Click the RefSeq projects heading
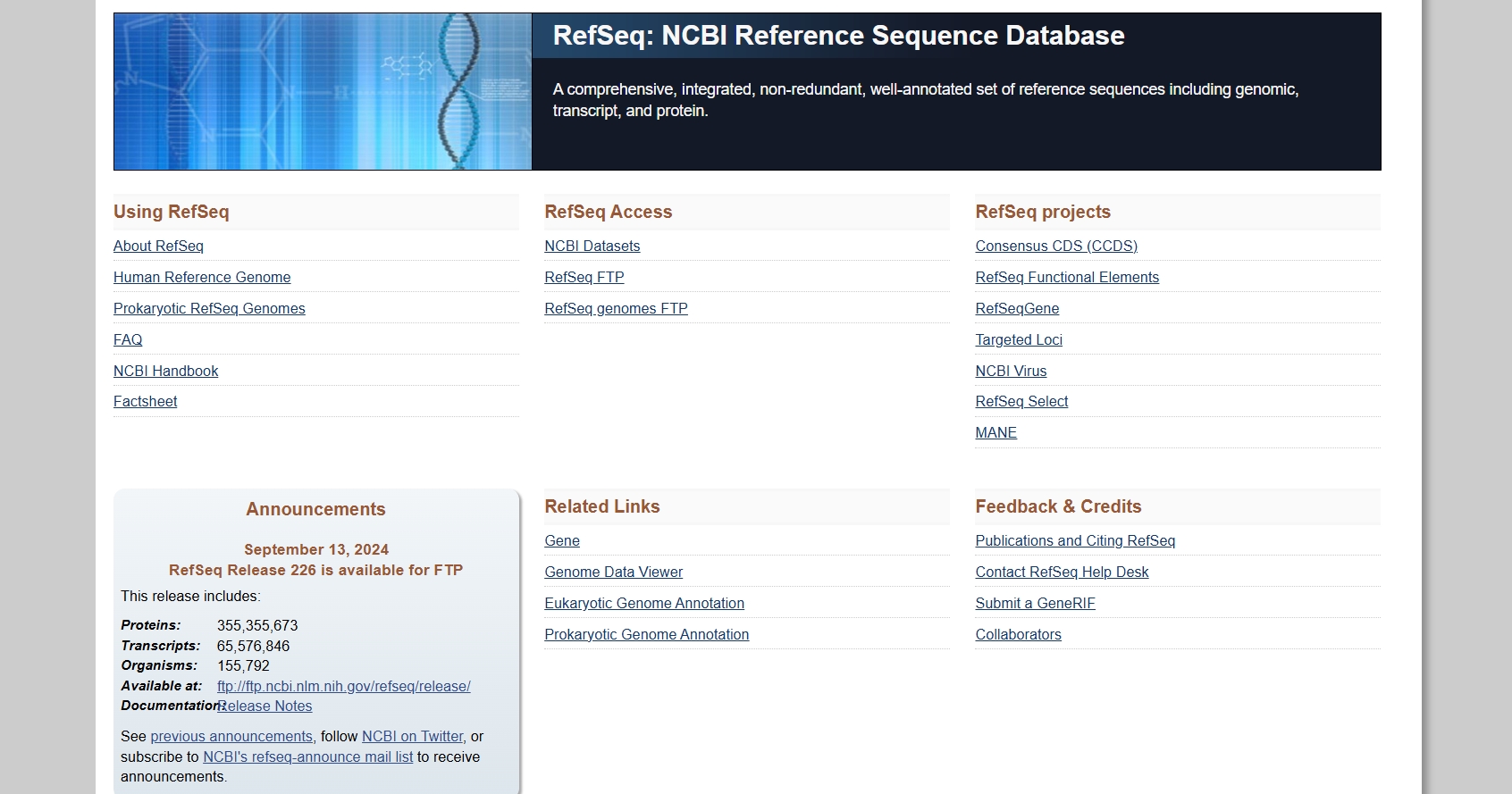The height and width of the screenshot is (794, 1512). click(1043, 212)
